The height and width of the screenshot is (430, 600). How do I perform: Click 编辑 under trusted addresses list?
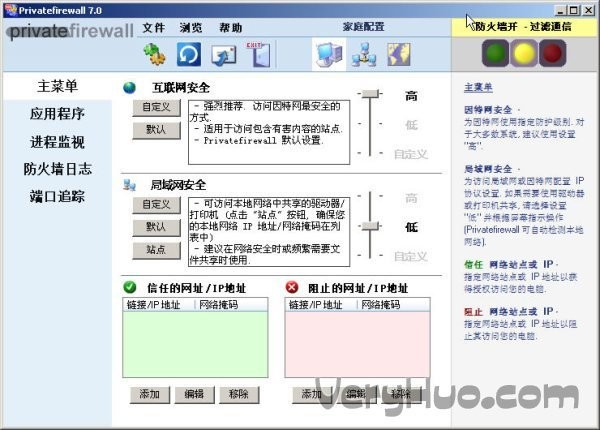point(194,394)
